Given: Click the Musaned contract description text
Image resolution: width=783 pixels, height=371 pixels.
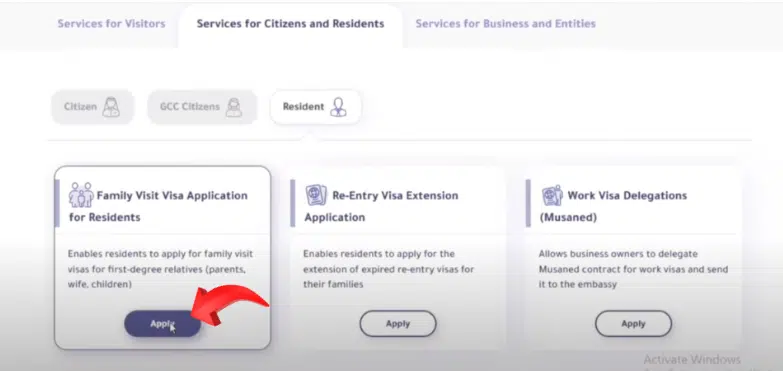Looking at the screenshot, I should click(633, 269).
